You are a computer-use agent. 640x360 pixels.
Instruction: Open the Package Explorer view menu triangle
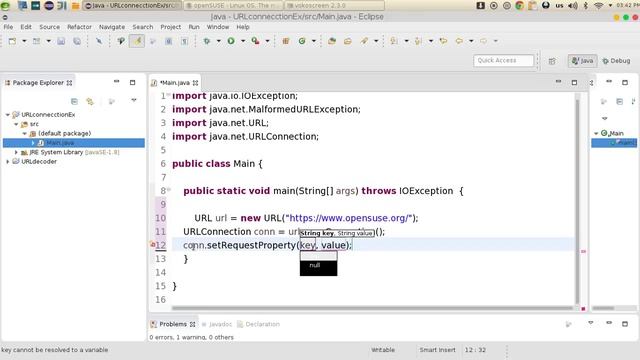pos(134,100)
